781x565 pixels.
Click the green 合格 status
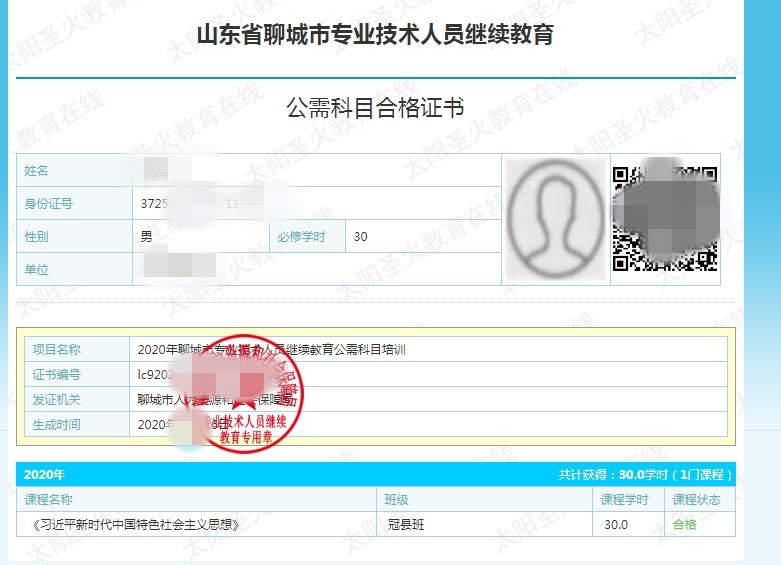[685, 525]
